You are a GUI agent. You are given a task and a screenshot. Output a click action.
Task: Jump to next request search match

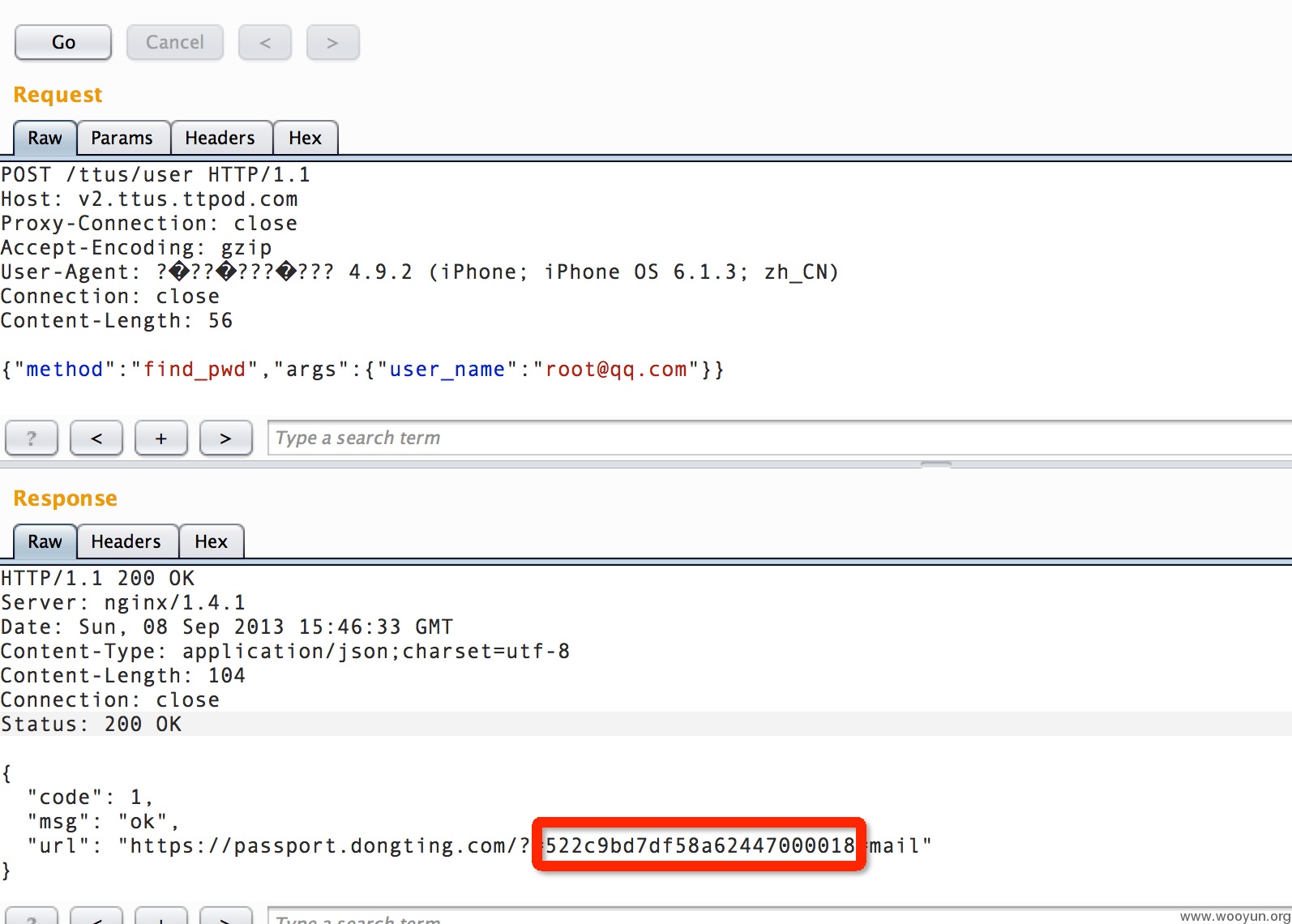coord(226,438)
